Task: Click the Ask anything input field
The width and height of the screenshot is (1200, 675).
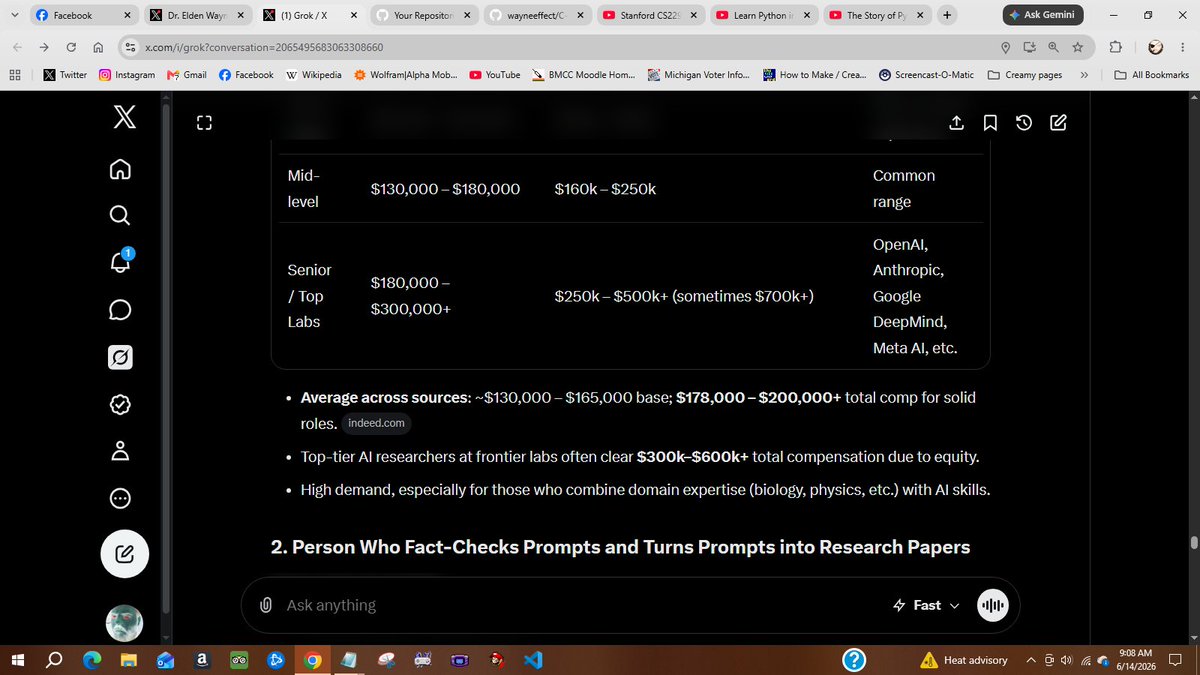Action: tap(580, 605)
